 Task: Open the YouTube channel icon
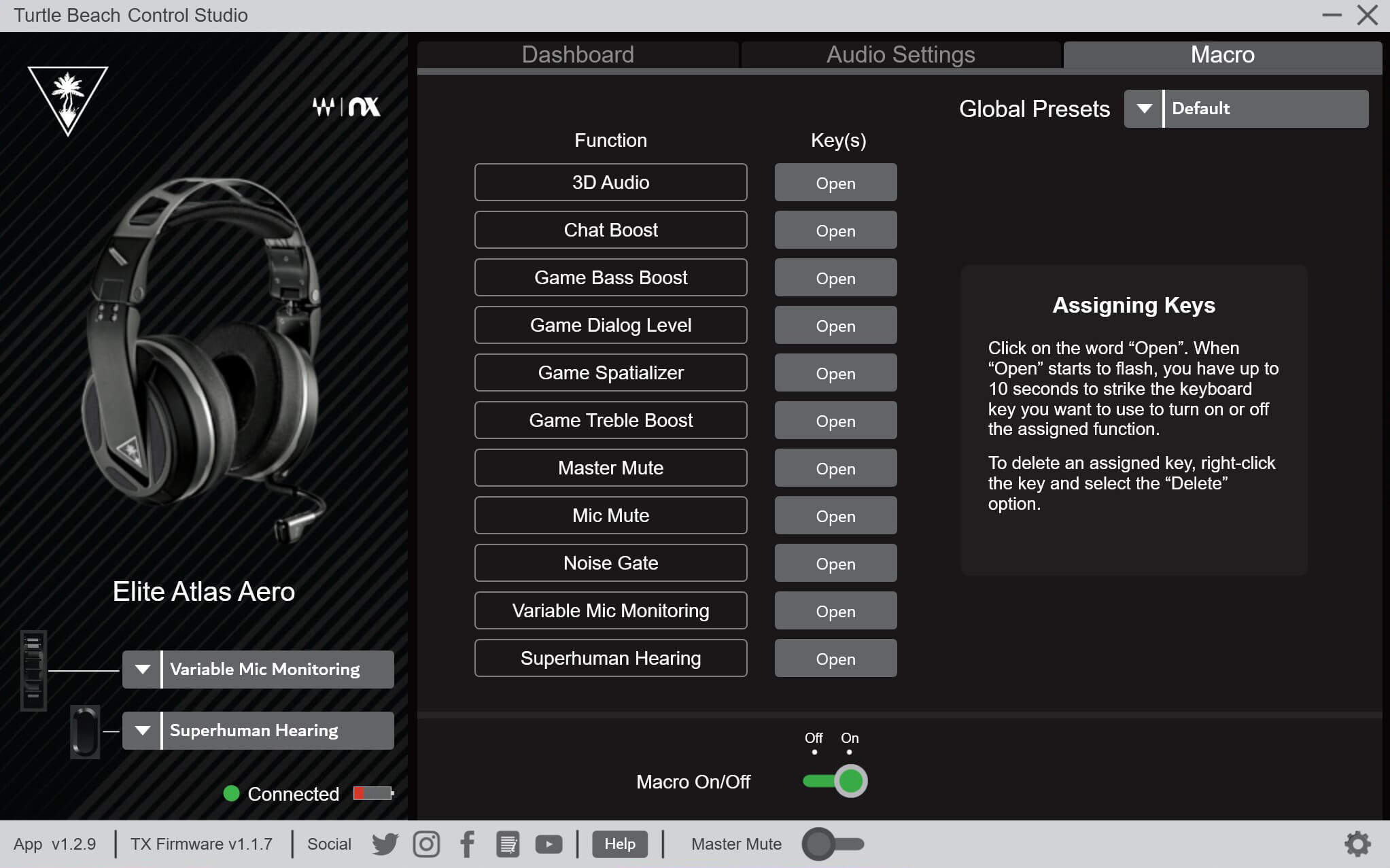(549, 844)
